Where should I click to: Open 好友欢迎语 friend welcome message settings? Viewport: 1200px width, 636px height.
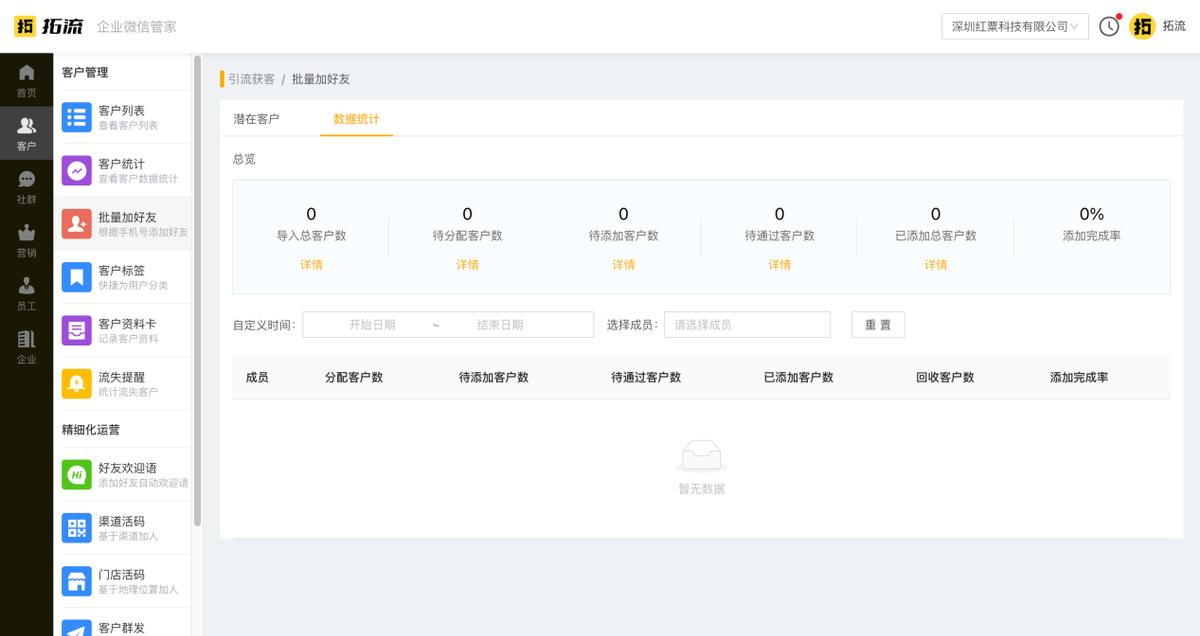coord(77,474)
